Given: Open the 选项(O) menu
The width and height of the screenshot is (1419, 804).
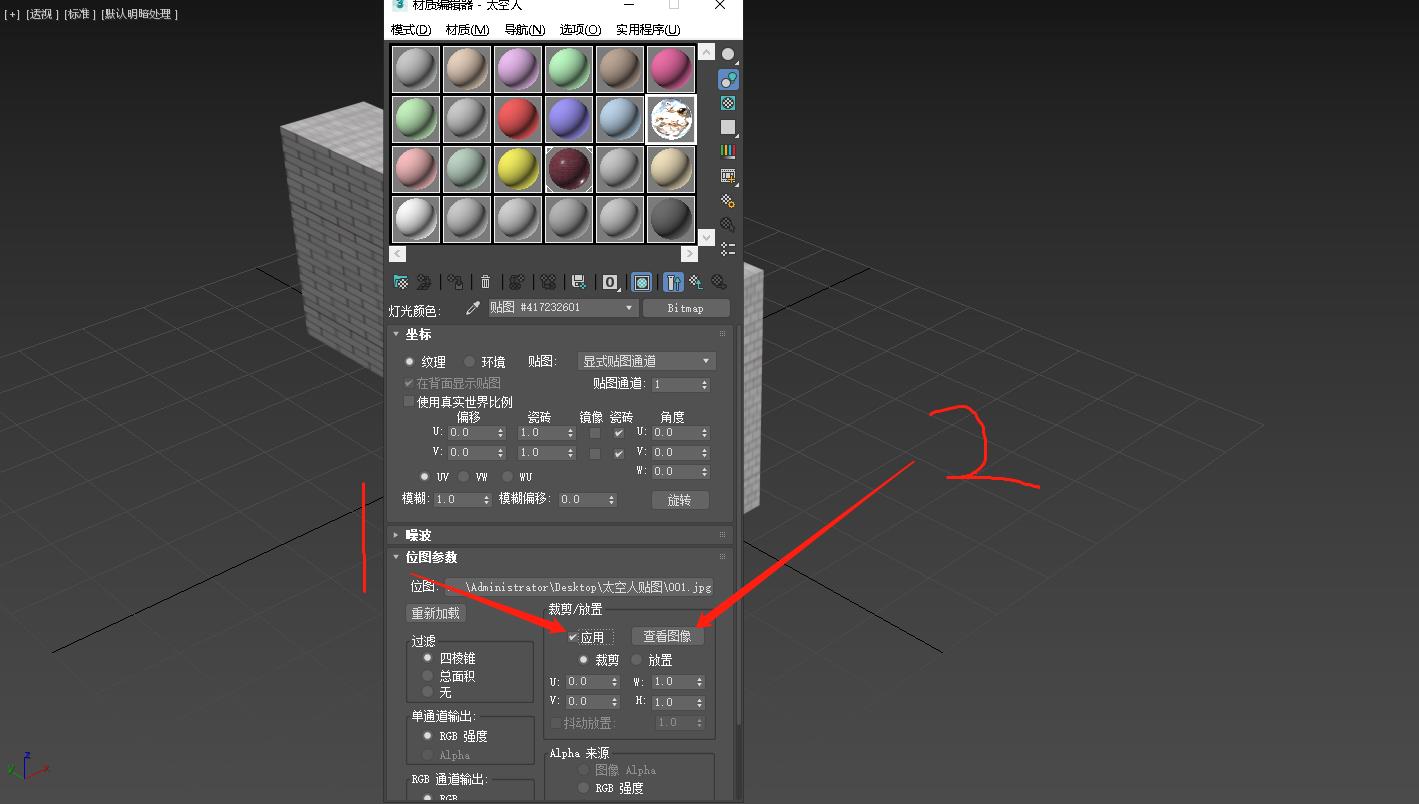Looking at the screenshot, I should coord(578,29).
